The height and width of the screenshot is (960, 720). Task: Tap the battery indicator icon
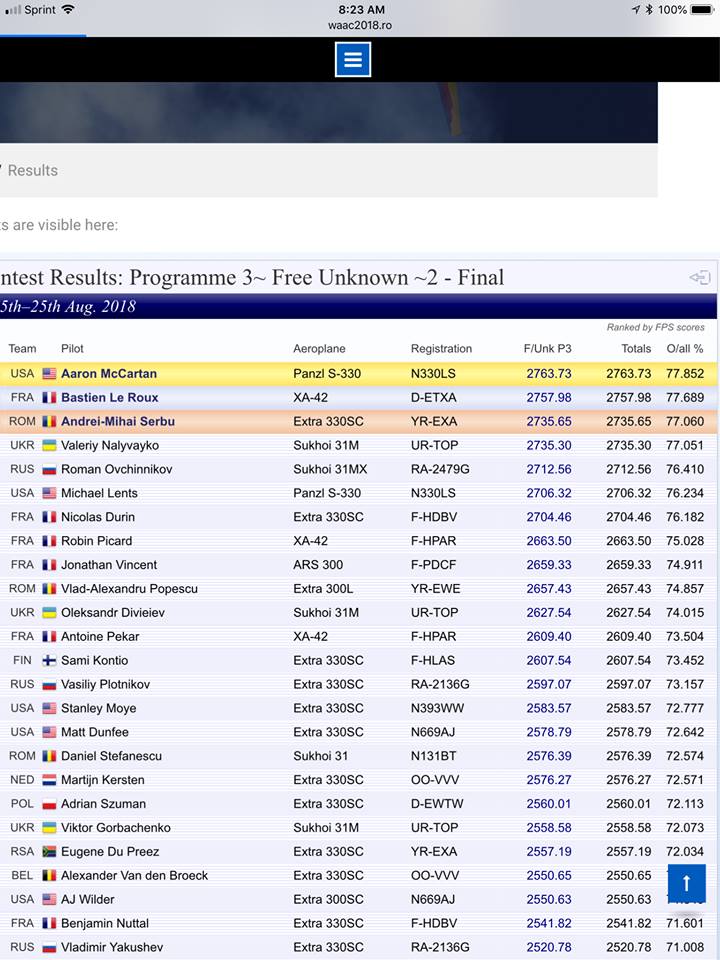click(703, 9)
